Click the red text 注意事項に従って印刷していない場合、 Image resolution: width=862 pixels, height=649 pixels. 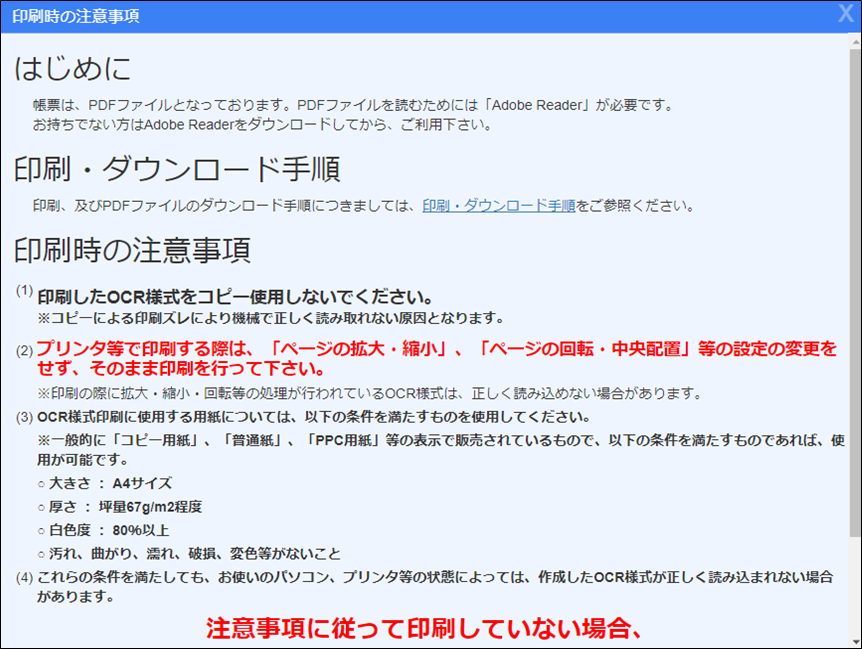click(x=424, y=628)
